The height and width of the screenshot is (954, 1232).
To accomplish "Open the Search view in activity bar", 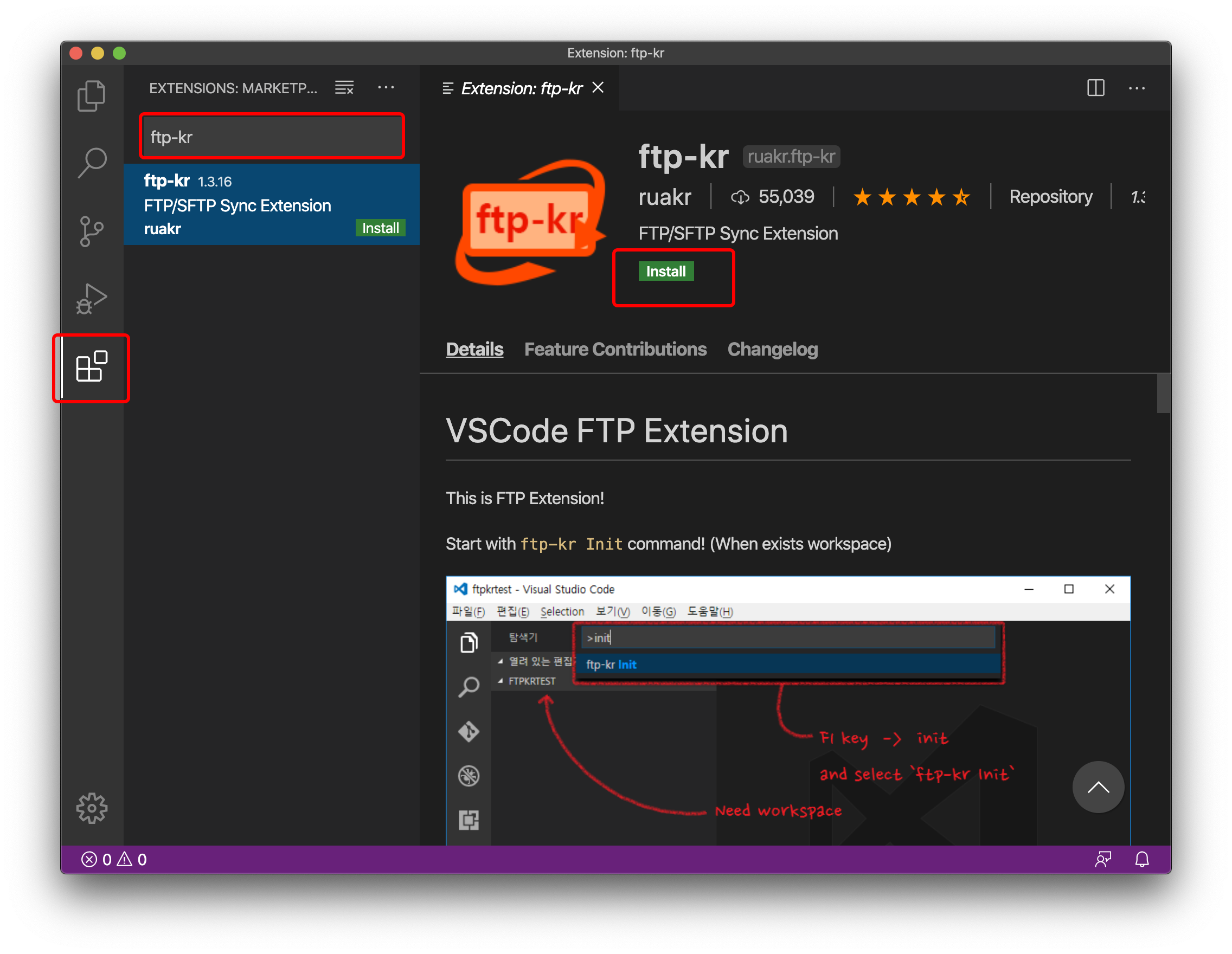I will (92, 163).
